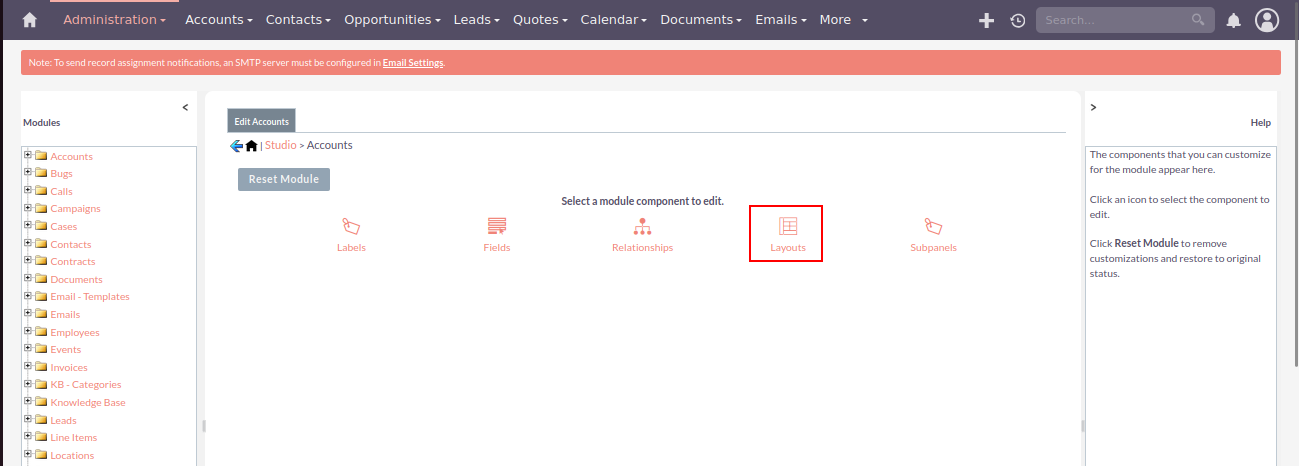Collapse the Modules left panel
The width and height of the screenshot is (1299, 466).
185,107
